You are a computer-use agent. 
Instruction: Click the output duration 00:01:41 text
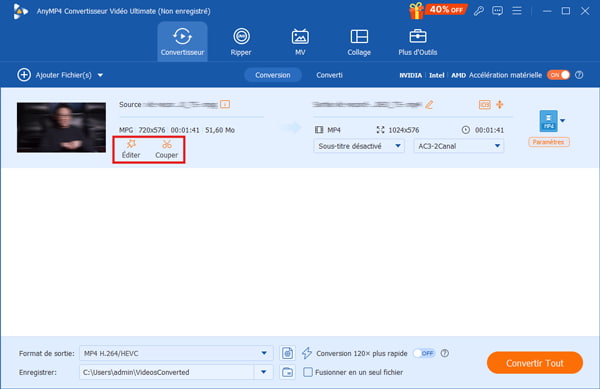click(489, 130)
